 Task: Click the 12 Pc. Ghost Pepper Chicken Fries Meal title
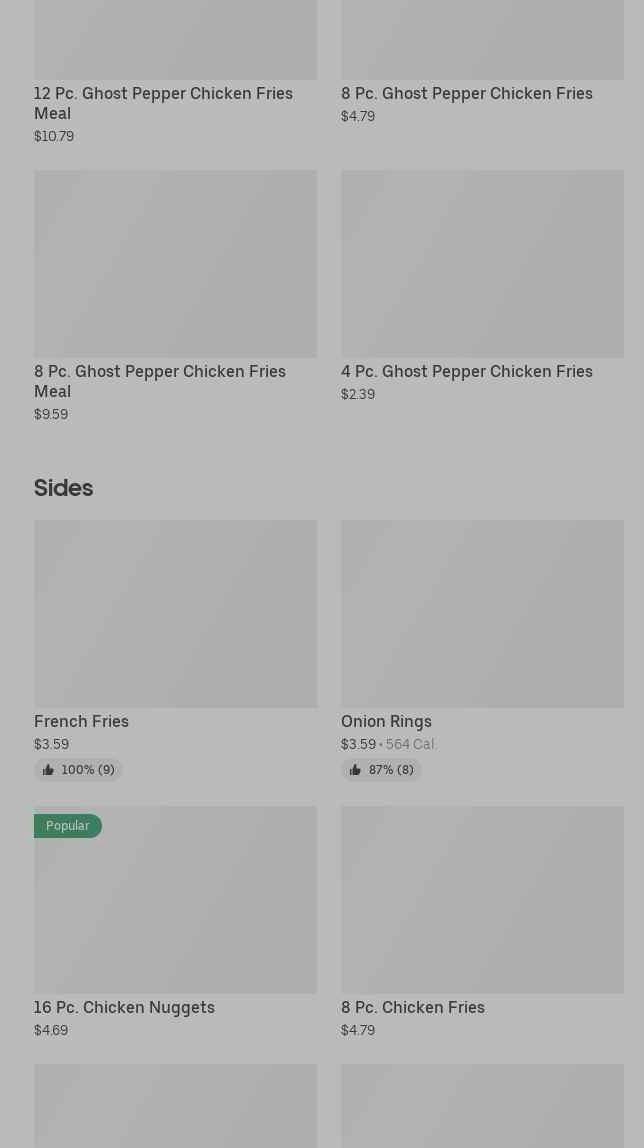(163, 103)
